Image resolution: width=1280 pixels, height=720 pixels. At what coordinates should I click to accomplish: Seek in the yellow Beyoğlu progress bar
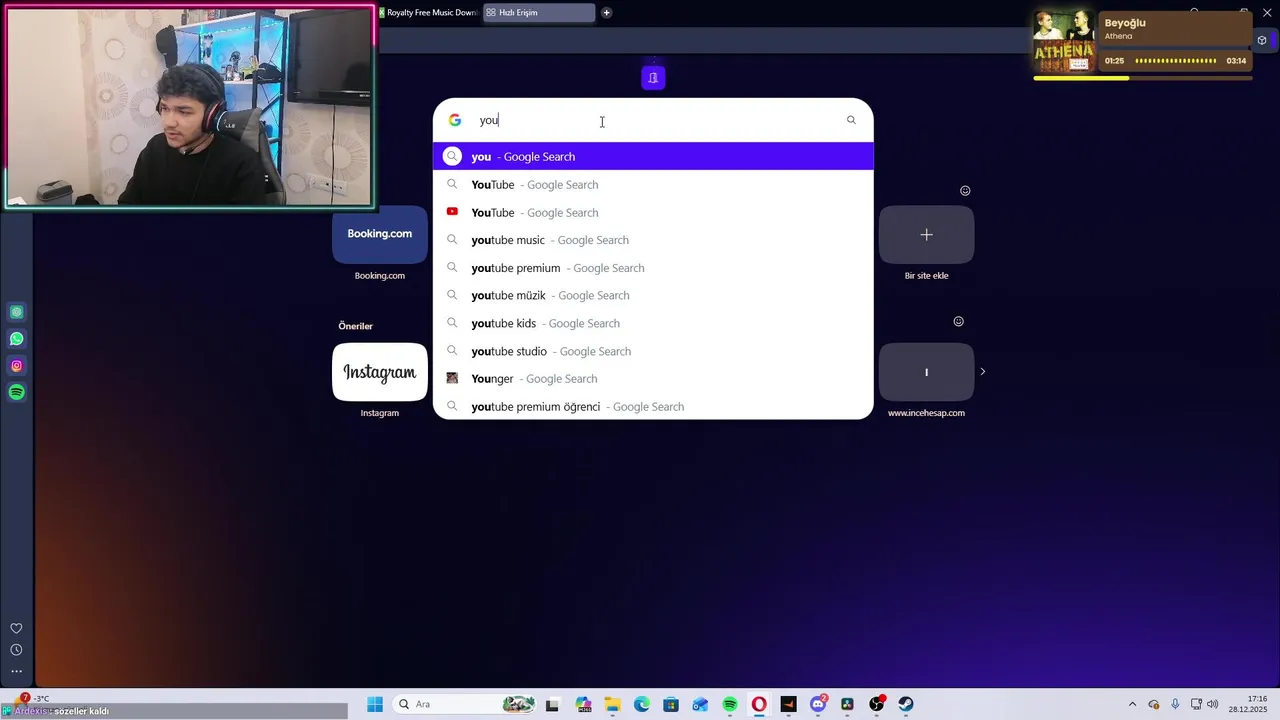[1143, 78]
